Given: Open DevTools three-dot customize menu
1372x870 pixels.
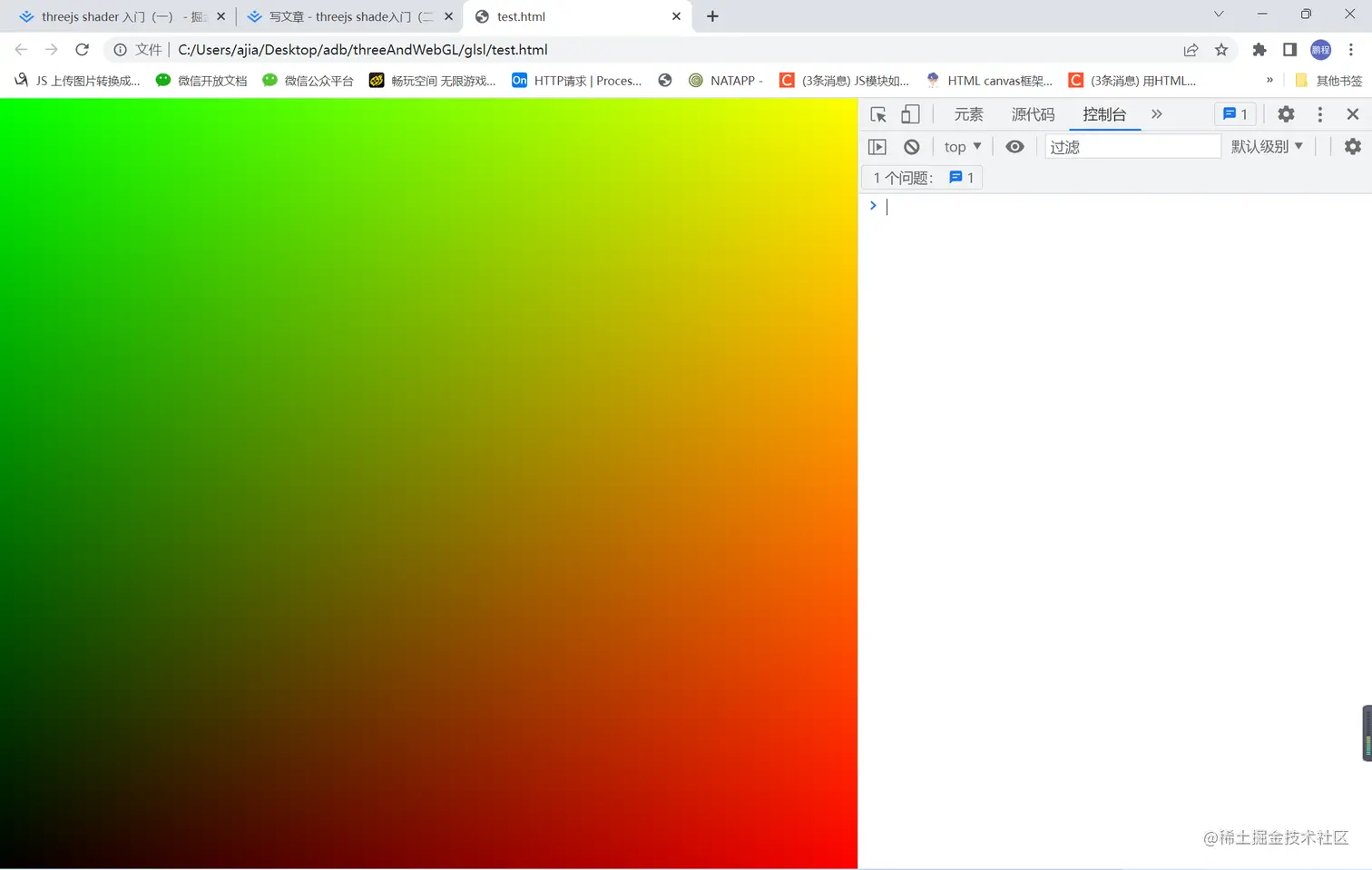Looking at the screenshot, I should point(1319,114).
